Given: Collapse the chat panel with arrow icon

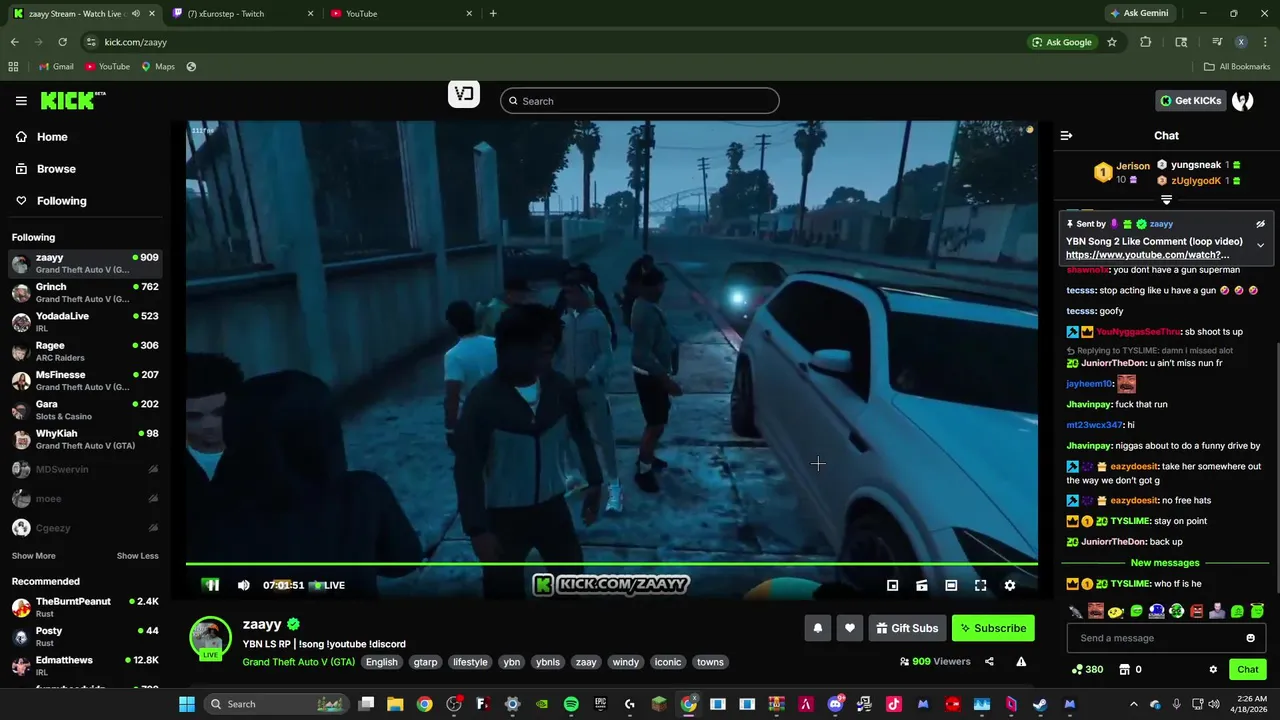Looking at the screenshot, I should pyautogui.click(x=1066, y=136).
